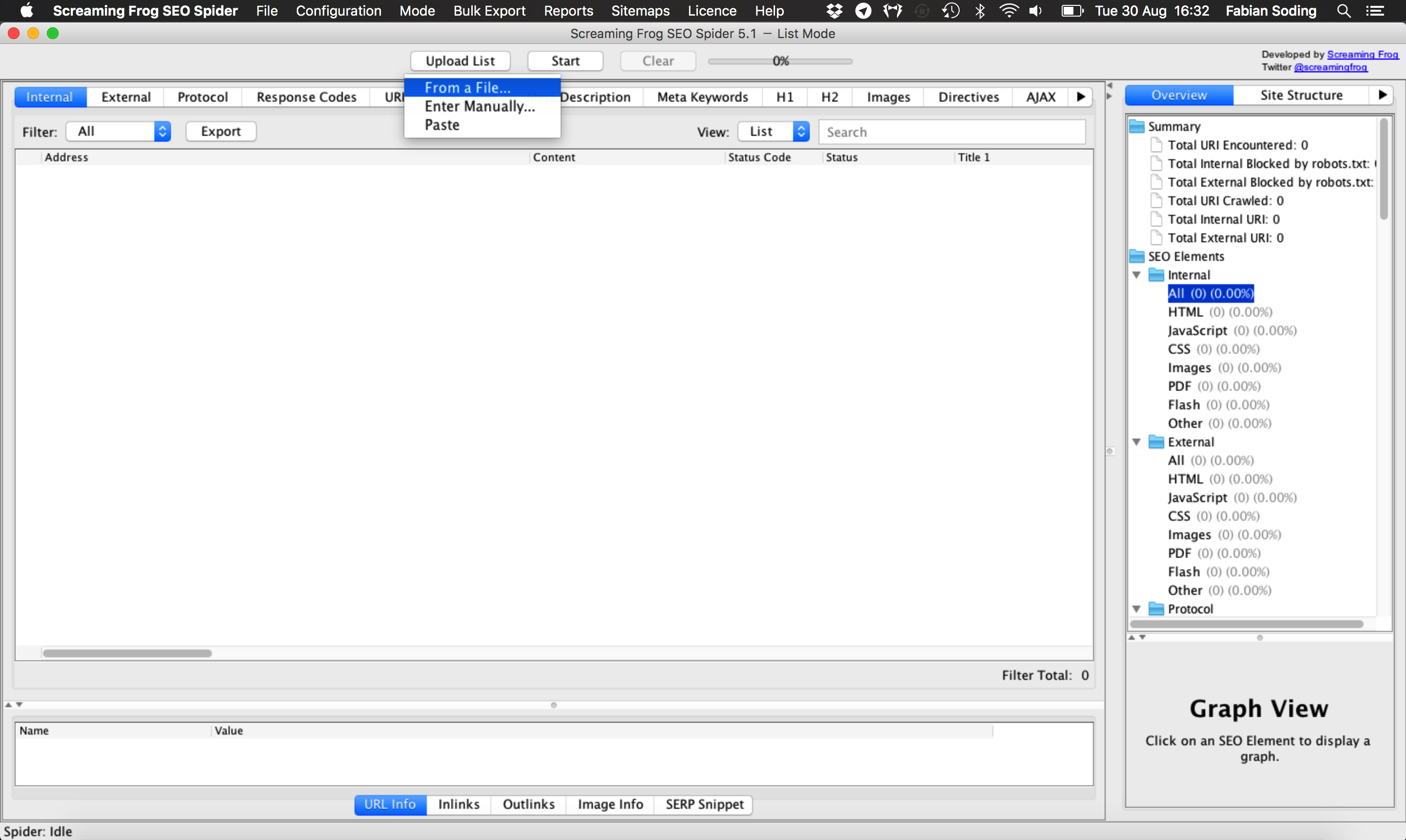Click the Status Code column header
This screenshot has height=840, width=1406.
(x=773, y=157)
